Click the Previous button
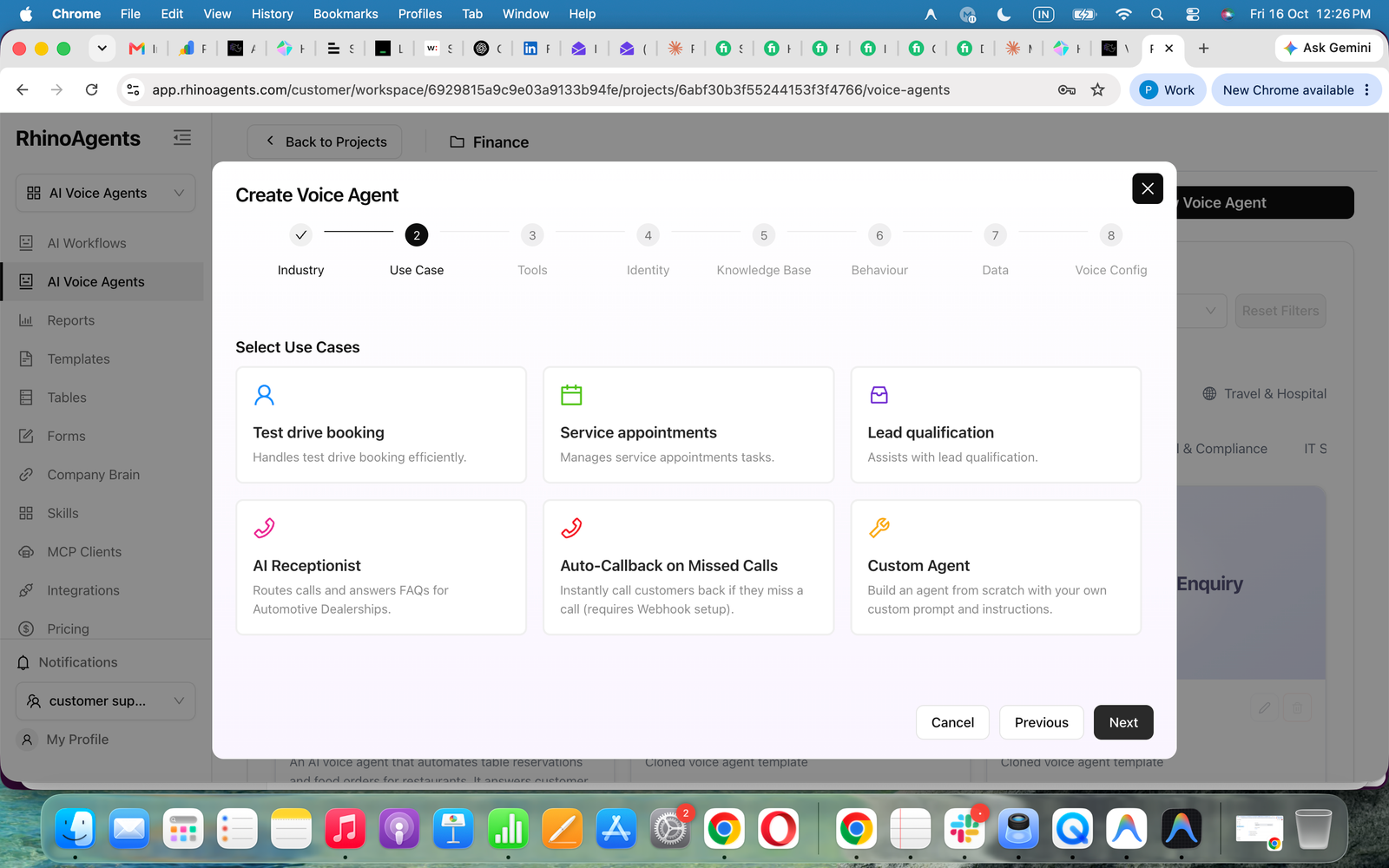Screen dimensions: 1389x868 point(1041,722)
